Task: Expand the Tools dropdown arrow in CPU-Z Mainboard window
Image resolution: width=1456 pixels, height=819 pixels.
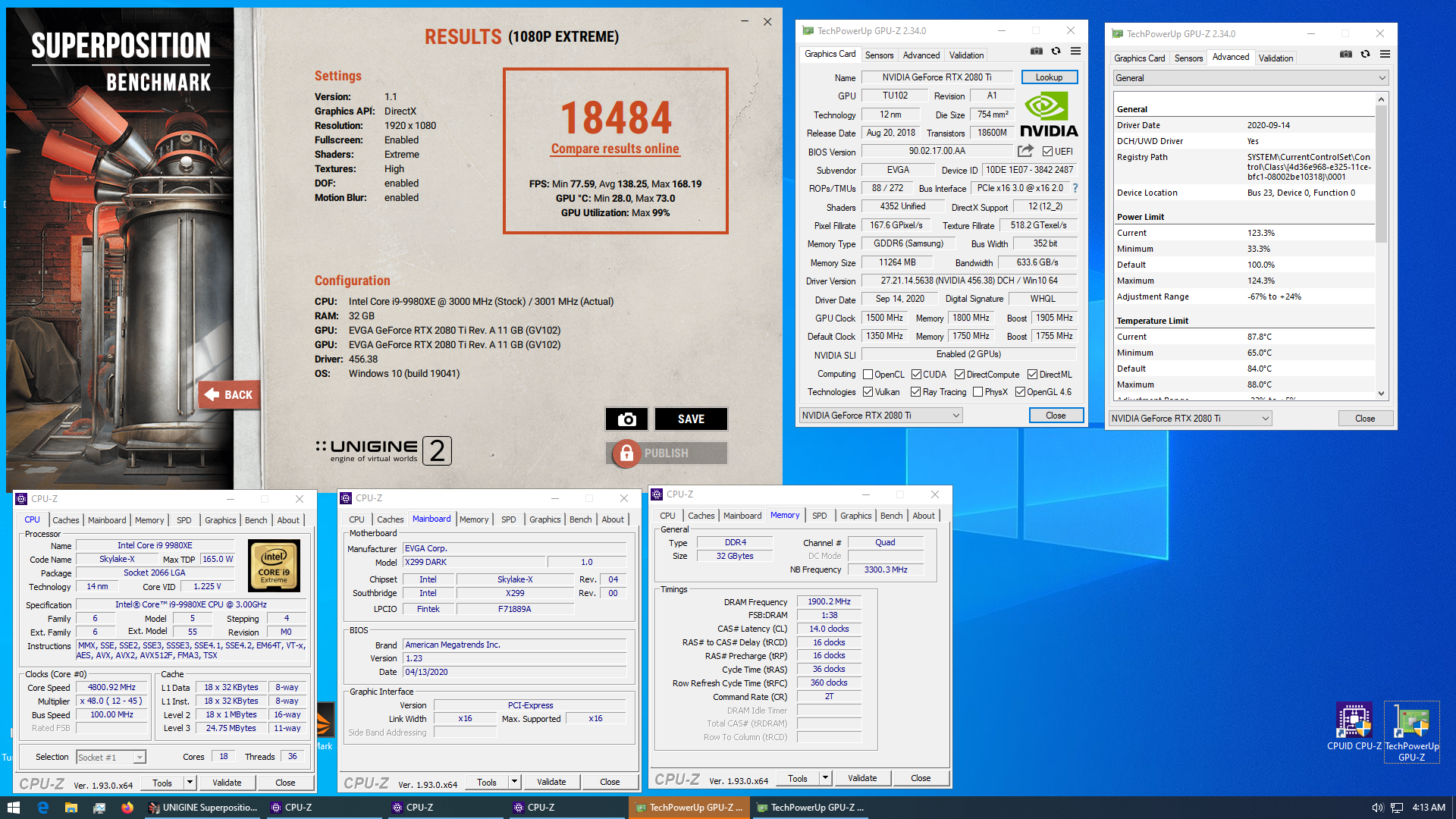Action: coord(514,782)
